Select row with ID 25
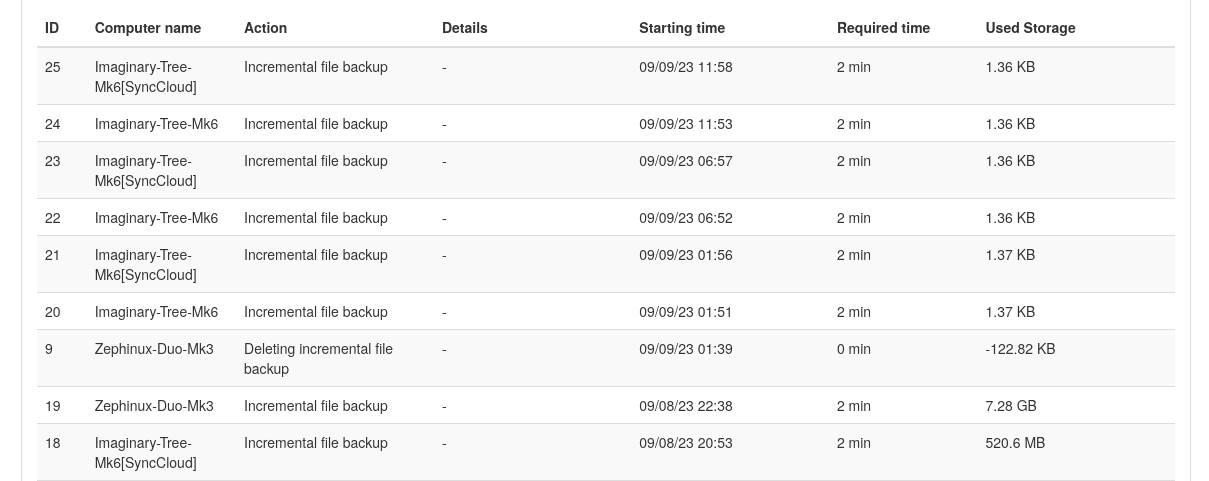Viewport: 1209px width, 481px height. (x=606, y=77)
